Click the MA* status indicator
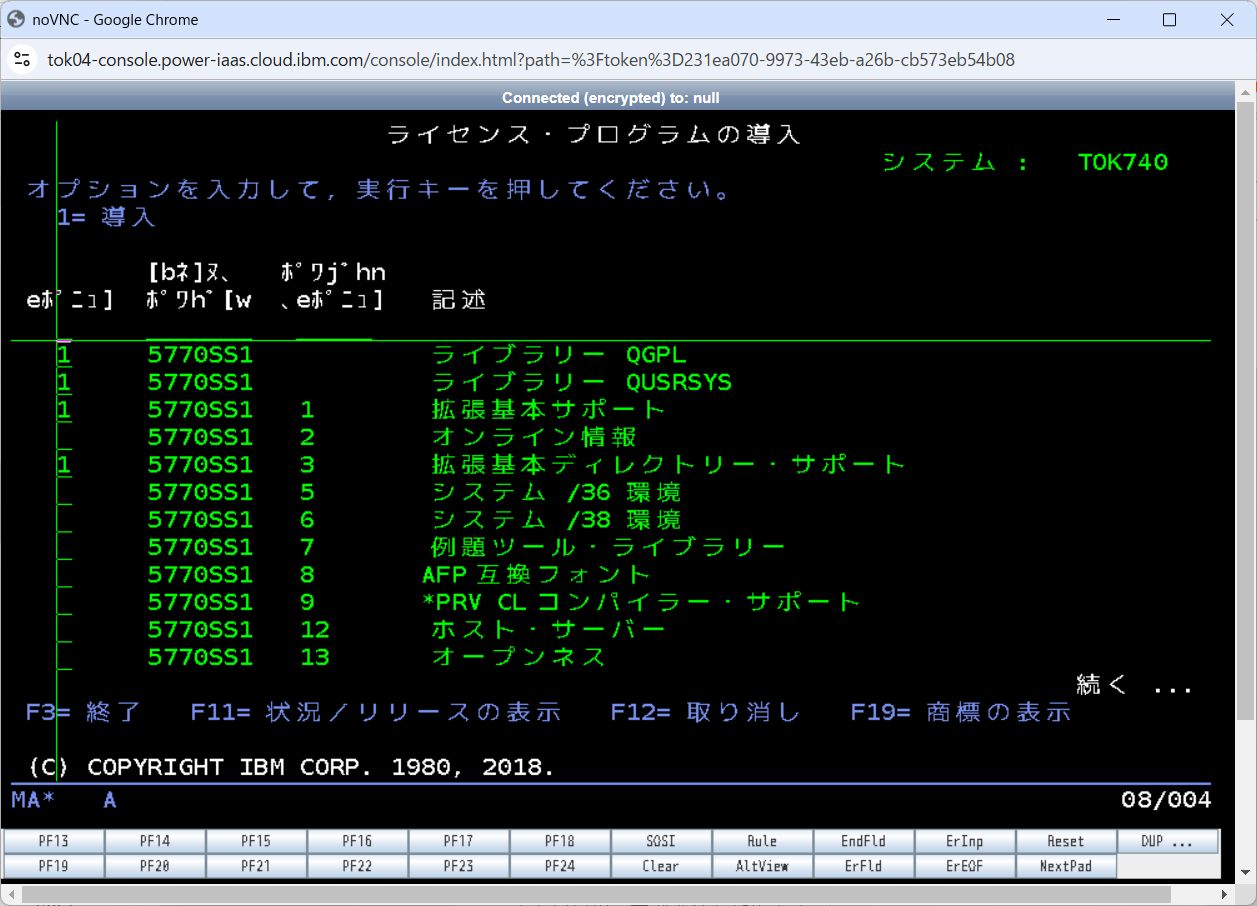The image size is (1257, 906). [x=33, y=800]
